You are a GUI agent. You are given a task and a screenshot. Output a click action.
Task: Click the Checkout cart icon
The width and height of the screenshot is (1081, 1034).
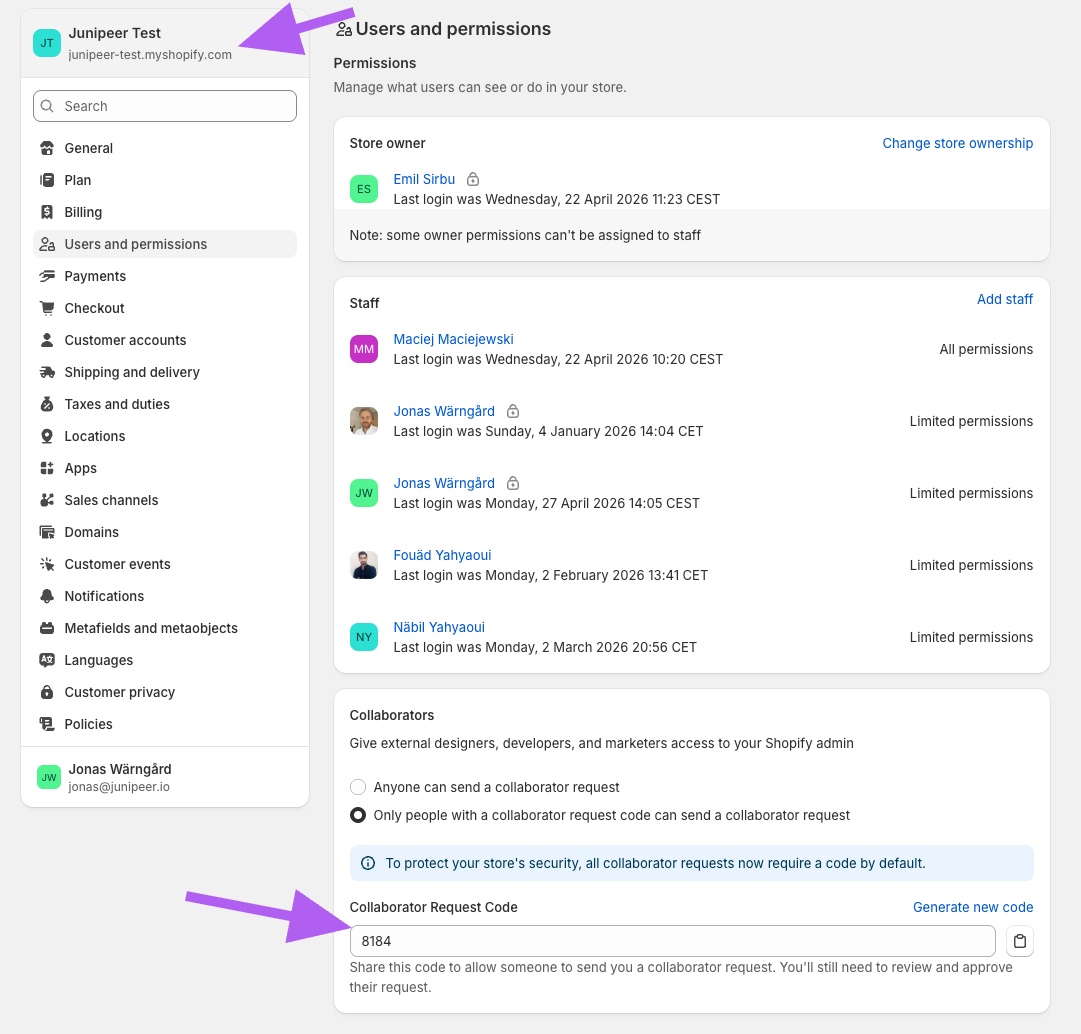coord(47,308)
